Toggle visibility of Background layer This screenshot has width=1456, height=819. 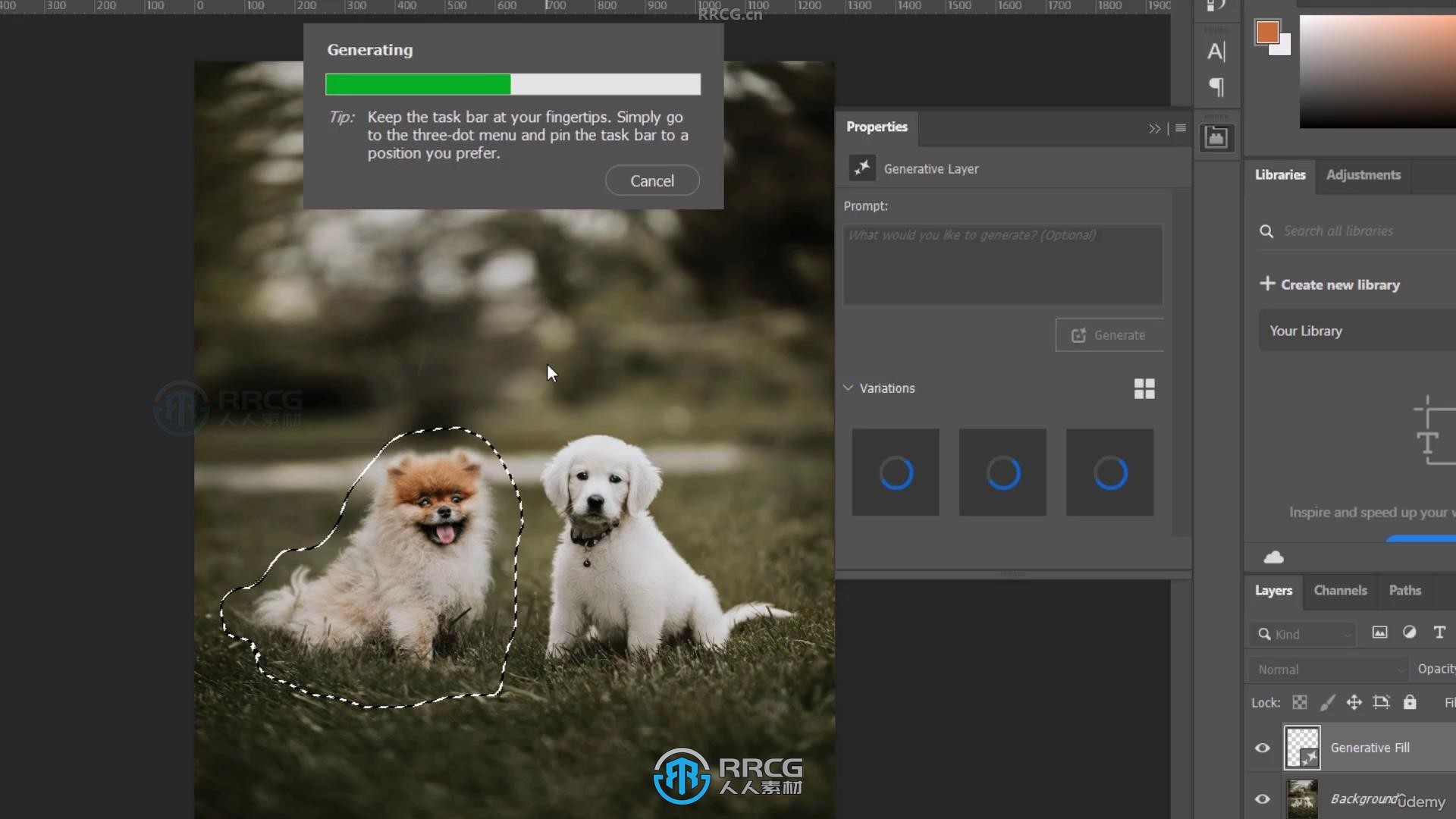click(x=1261, y=798)
